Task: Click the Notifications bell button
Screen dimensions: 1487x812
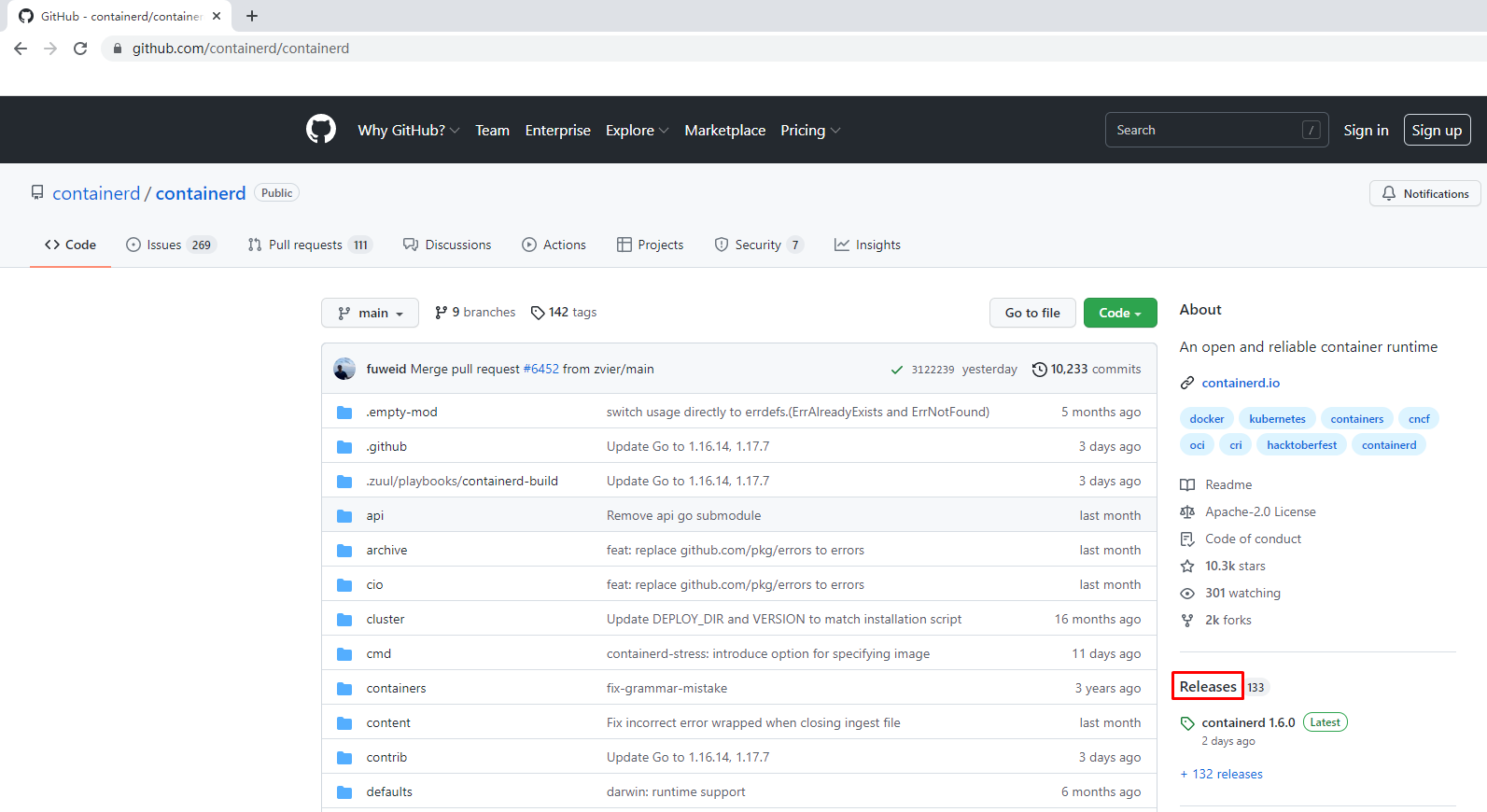Action: (1424, 193)
